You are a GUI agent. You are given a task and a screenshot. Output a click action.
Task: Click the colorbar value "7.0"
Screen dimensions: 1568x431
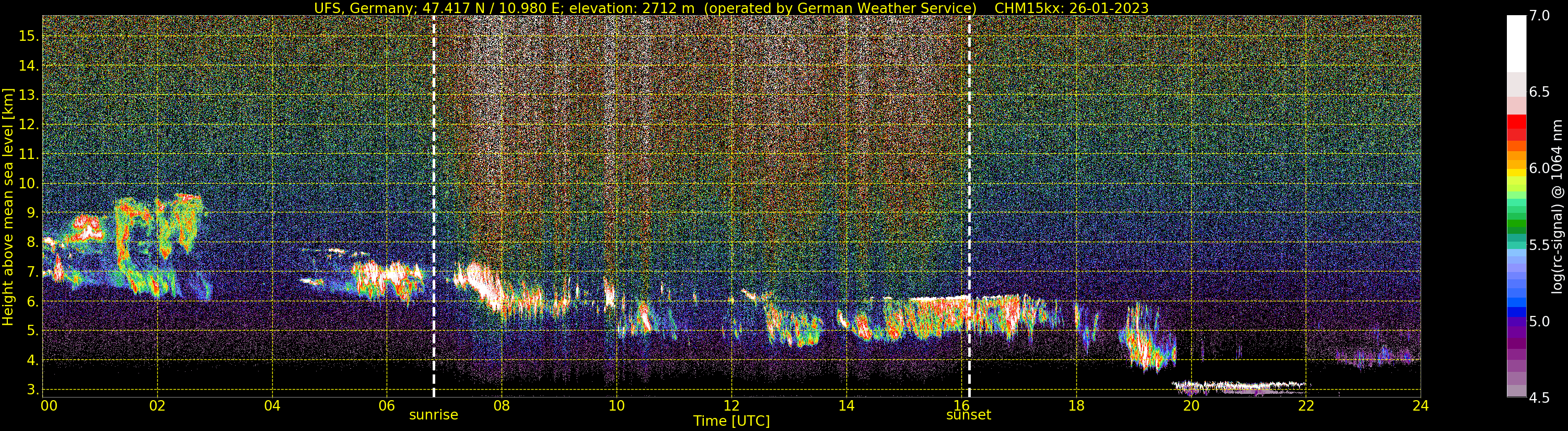tap(1539, 16)
